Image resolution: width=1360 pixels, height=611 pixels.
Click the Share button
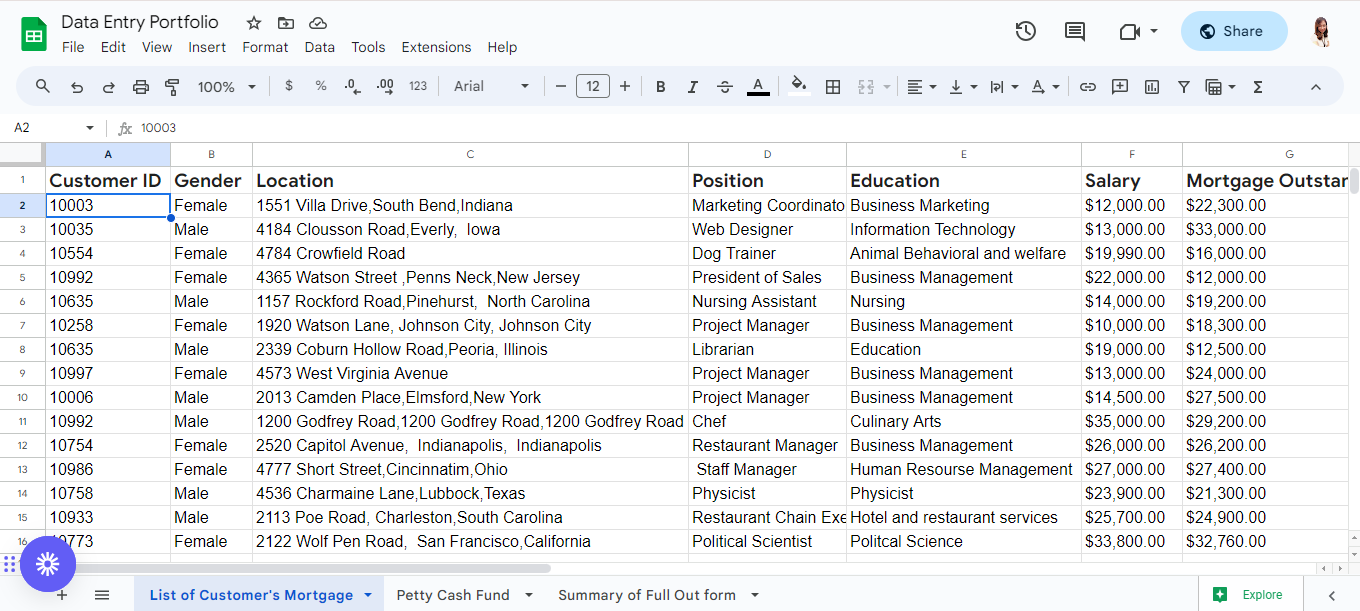coord(1234,31)
